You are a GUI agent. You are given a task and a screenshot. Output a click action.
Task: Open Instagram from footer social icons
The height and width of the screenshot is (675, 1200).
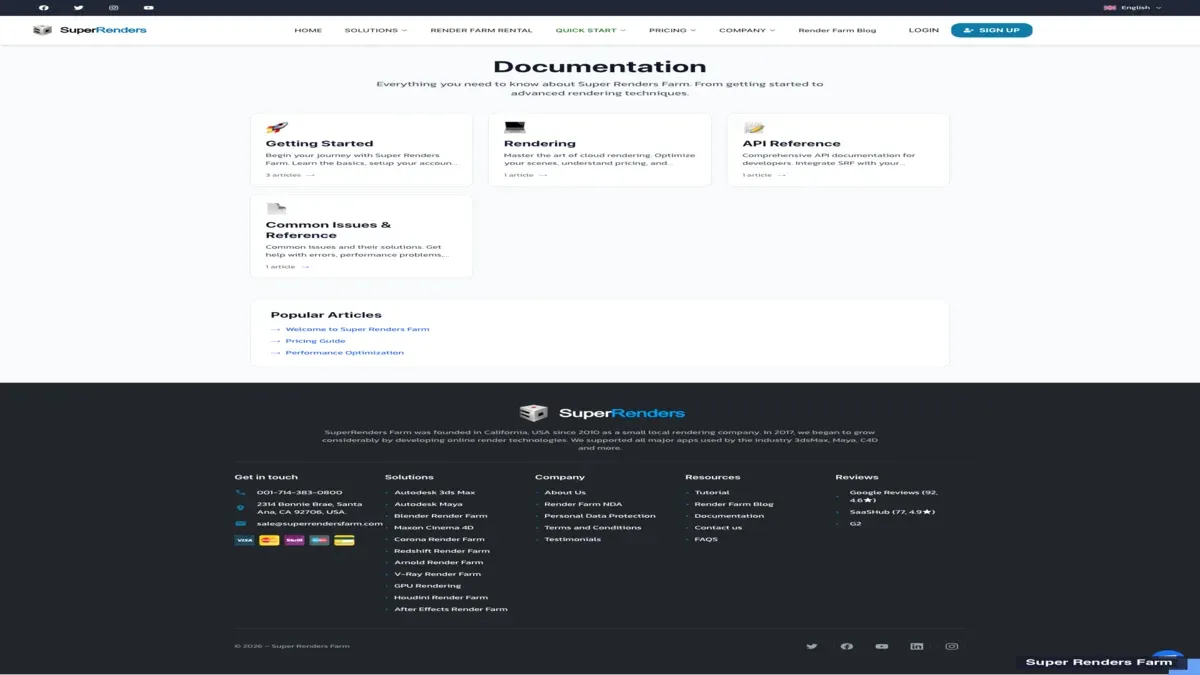pyautogui.click(x=952, y=646)
